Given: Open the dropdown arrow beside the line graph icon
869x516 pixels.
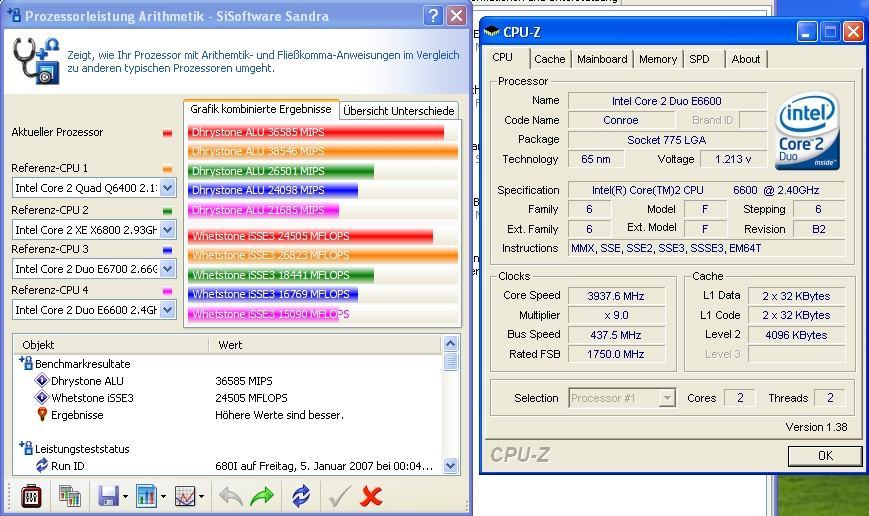Looking at the screenshot, I should pyautogui.click(x=201, y=497).
